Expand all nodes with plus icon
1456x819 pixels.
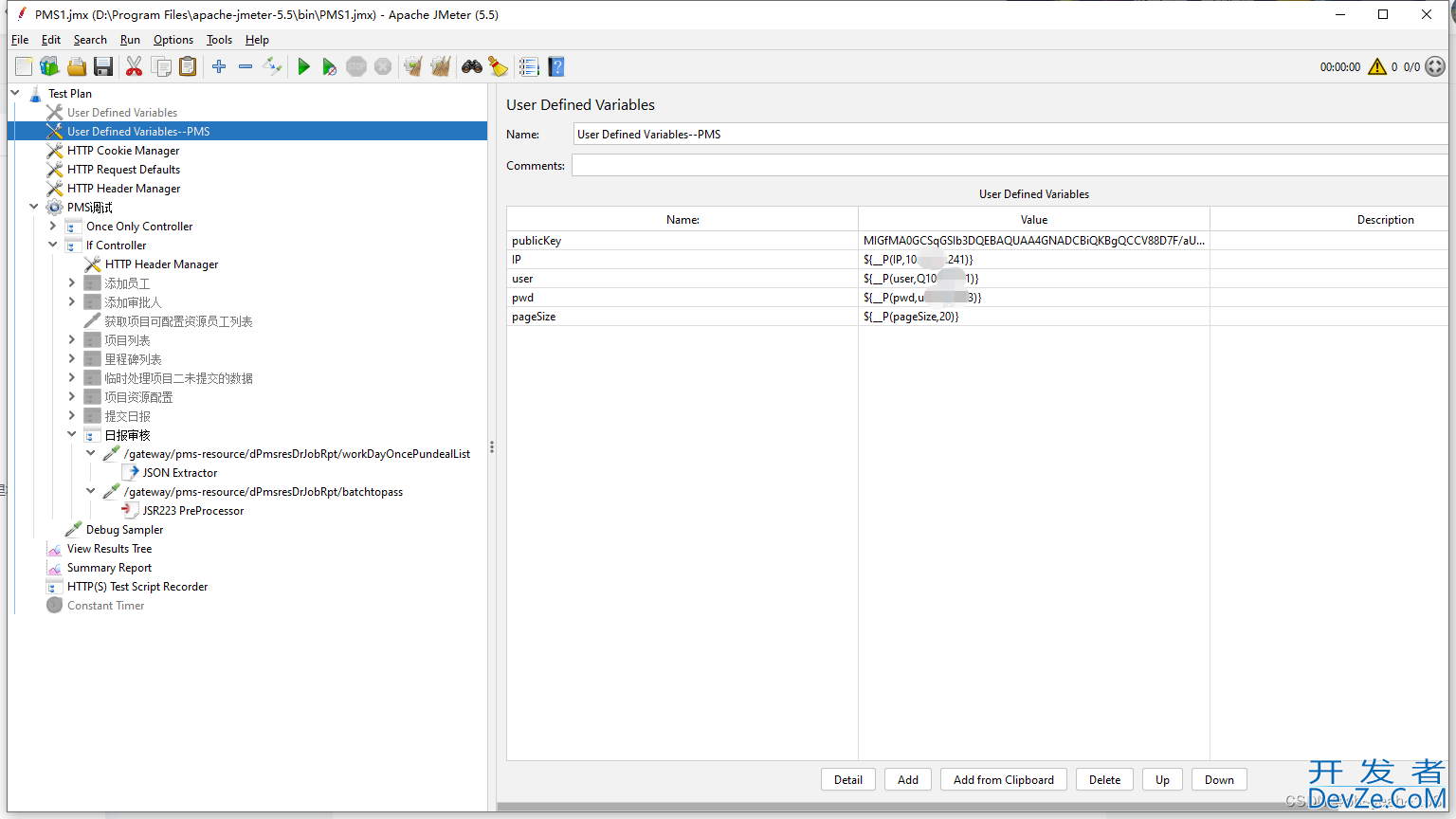tap(219, 66)
